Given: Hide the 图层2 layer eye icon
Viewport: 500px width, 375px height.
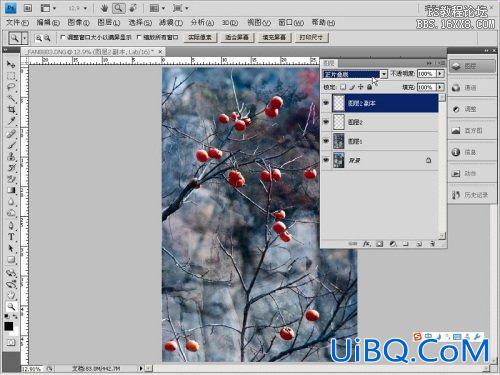Looking at the screenshot, I should pyautogui.click(x=326, y=122).
